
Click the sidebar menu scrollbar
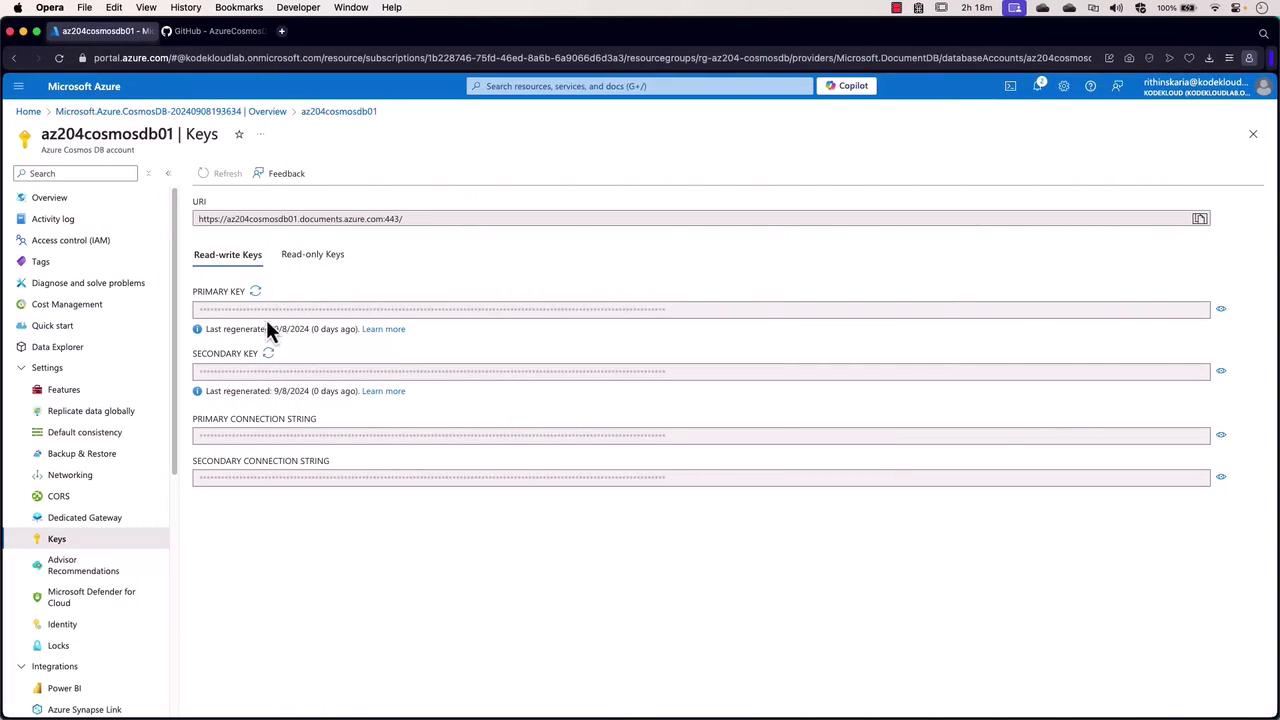[174, 331]
